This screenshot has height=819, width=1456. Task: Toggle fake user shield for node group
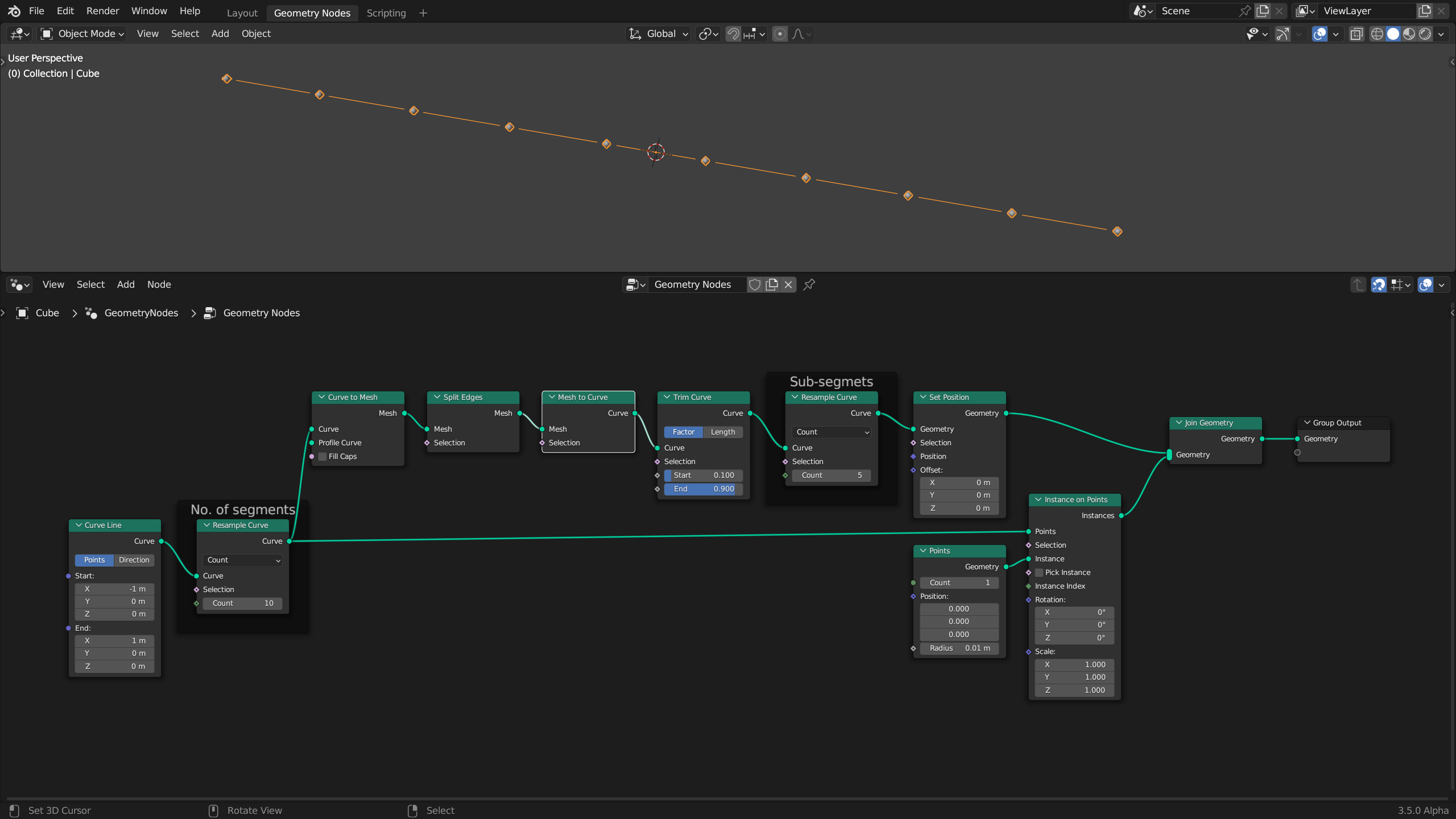(x=755, y=284)
